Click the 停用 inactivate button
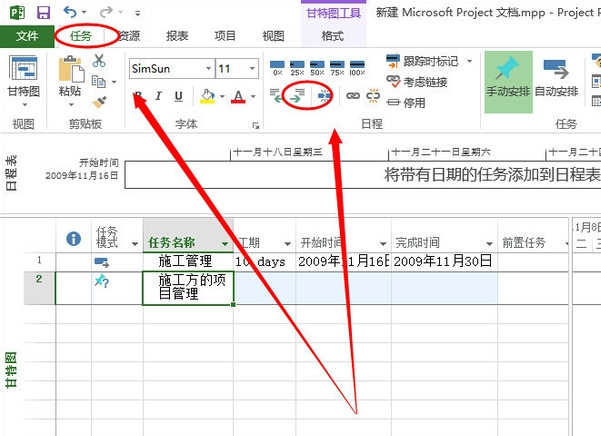Screen dimensions: 601x436 tap(406, 103)
